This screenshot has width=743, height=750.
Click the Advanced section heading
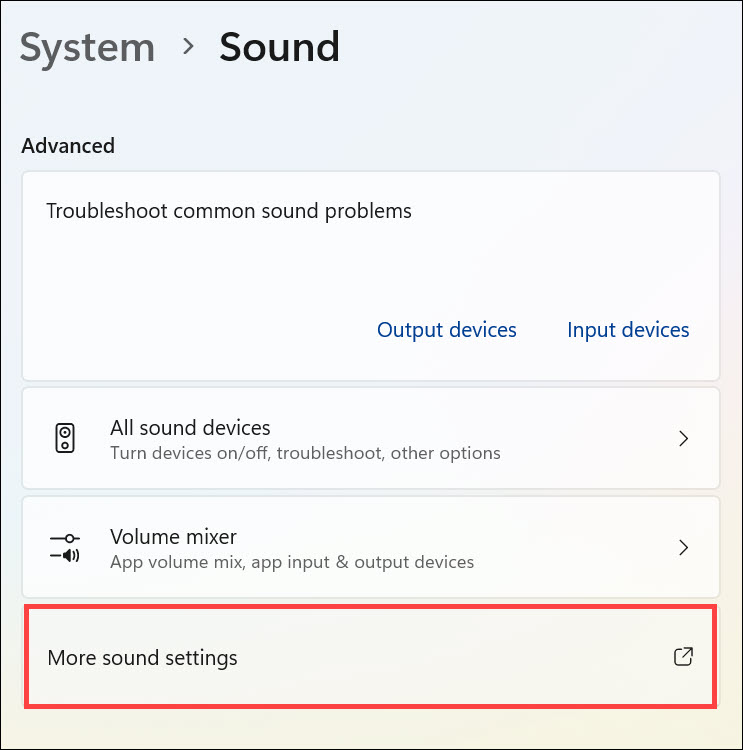pyautogui.click(x=68, y=146)
